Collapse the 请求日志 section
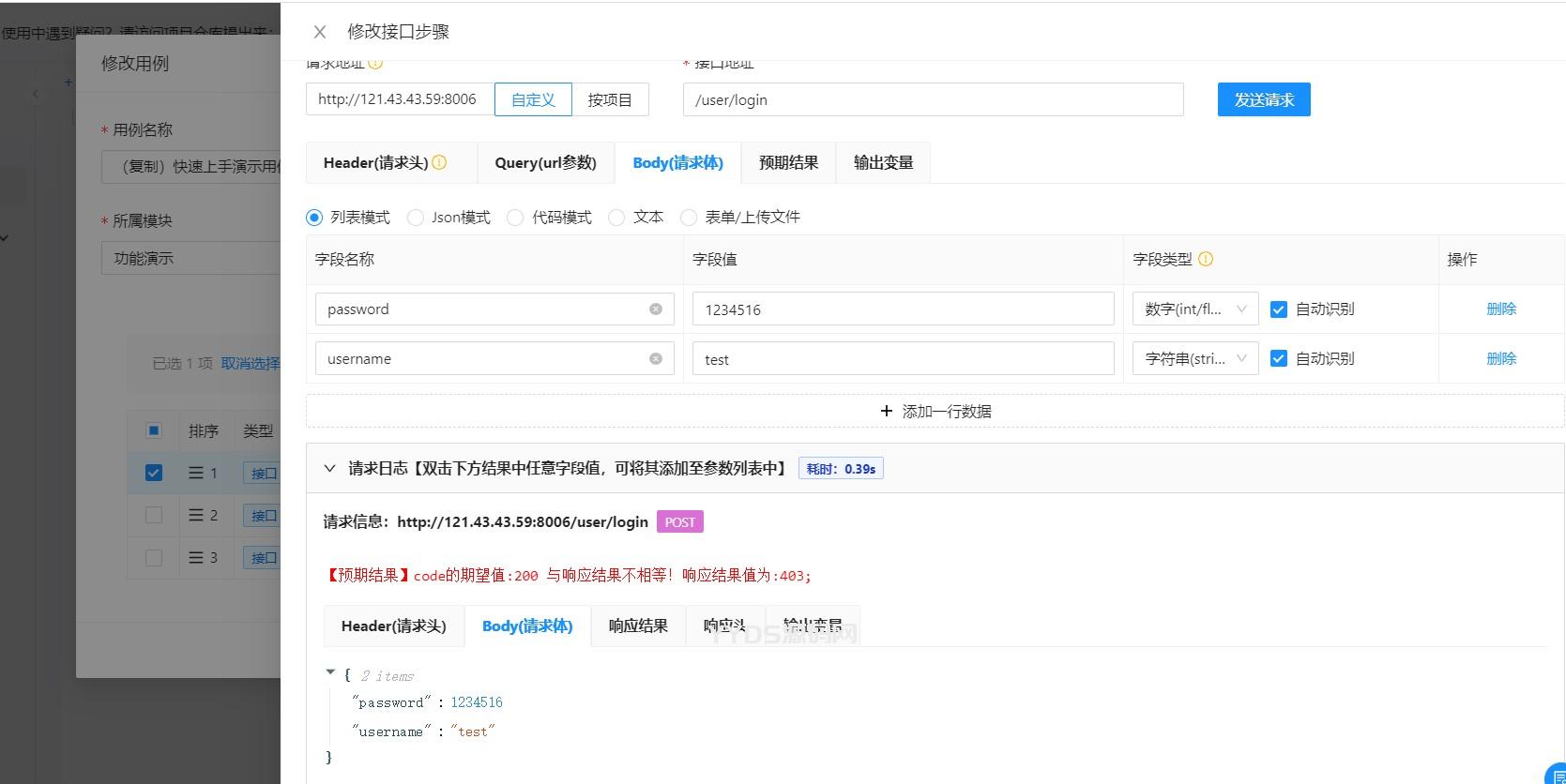Image resolution: width=1566 pixels, height=784 pixels. pyautogui.click(x=329, y=469)
